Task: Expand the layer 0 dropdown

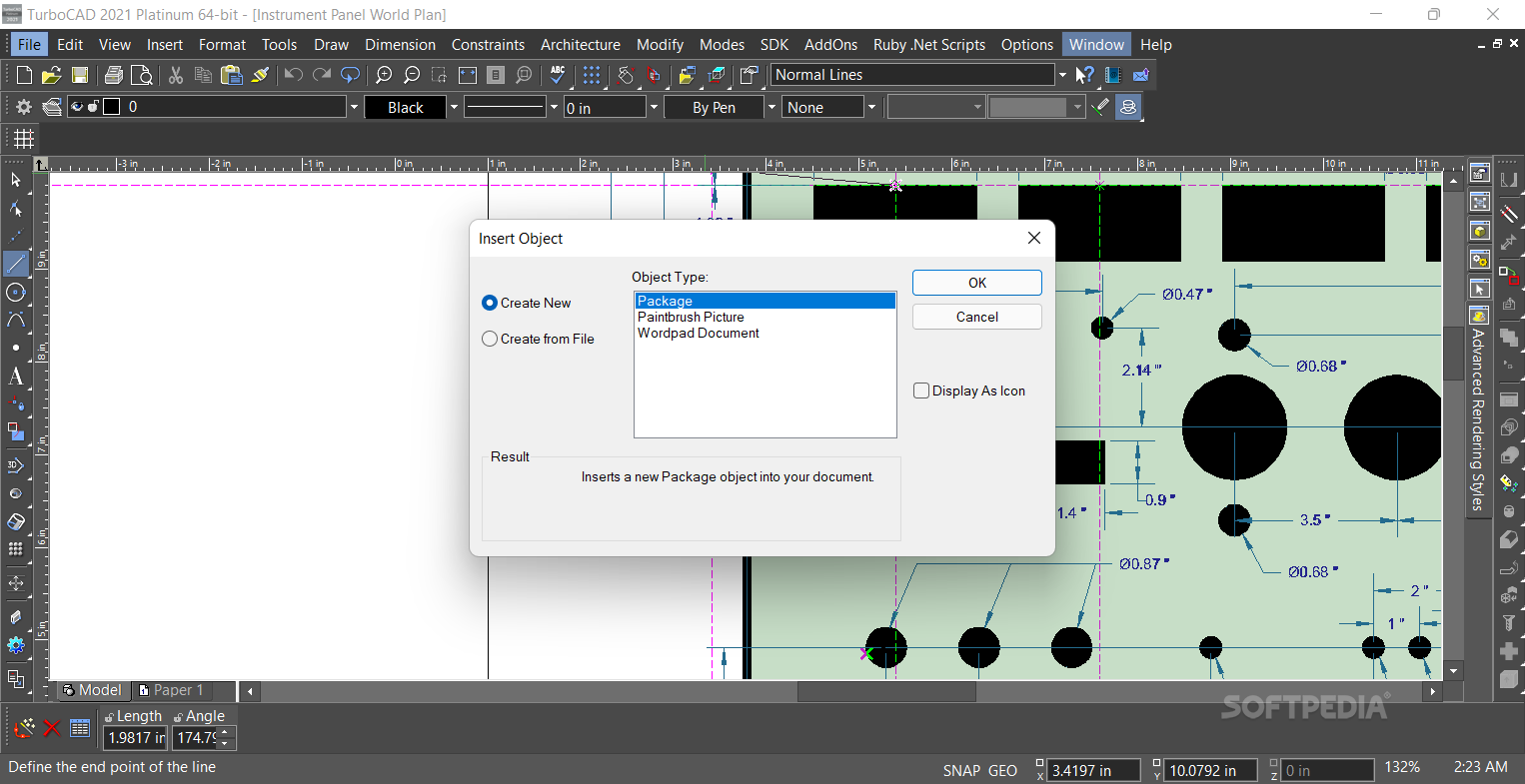Action: click(353, 107)
